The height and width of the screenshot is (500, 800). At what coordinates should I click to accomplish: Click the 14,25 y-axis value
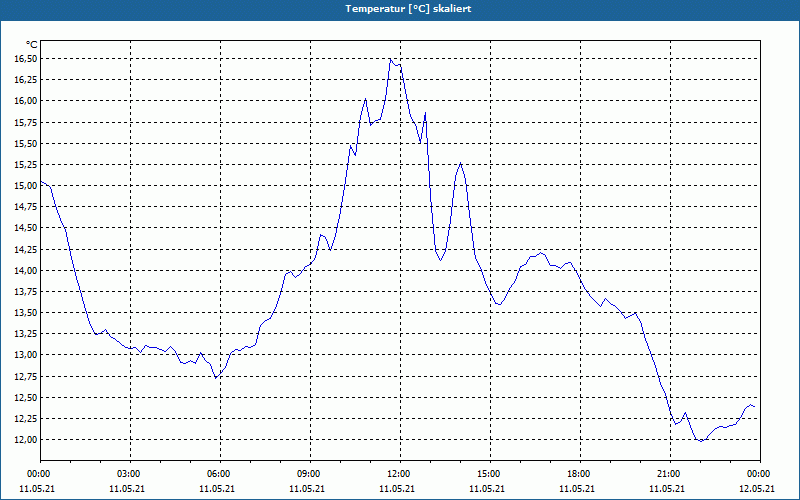[26, 249]
